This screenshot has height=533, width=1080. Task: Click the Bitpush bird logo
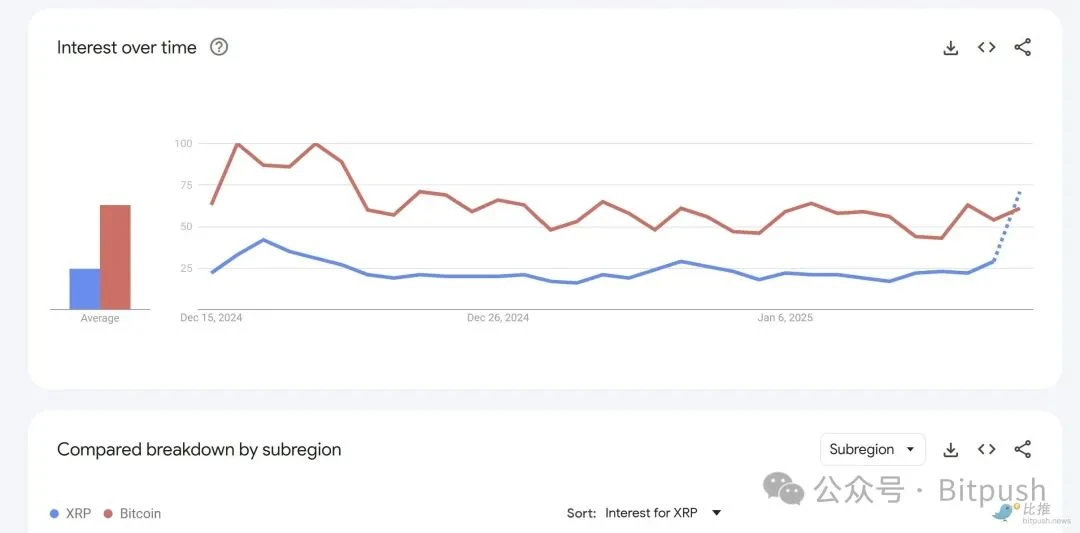(x=1003, y=511)
